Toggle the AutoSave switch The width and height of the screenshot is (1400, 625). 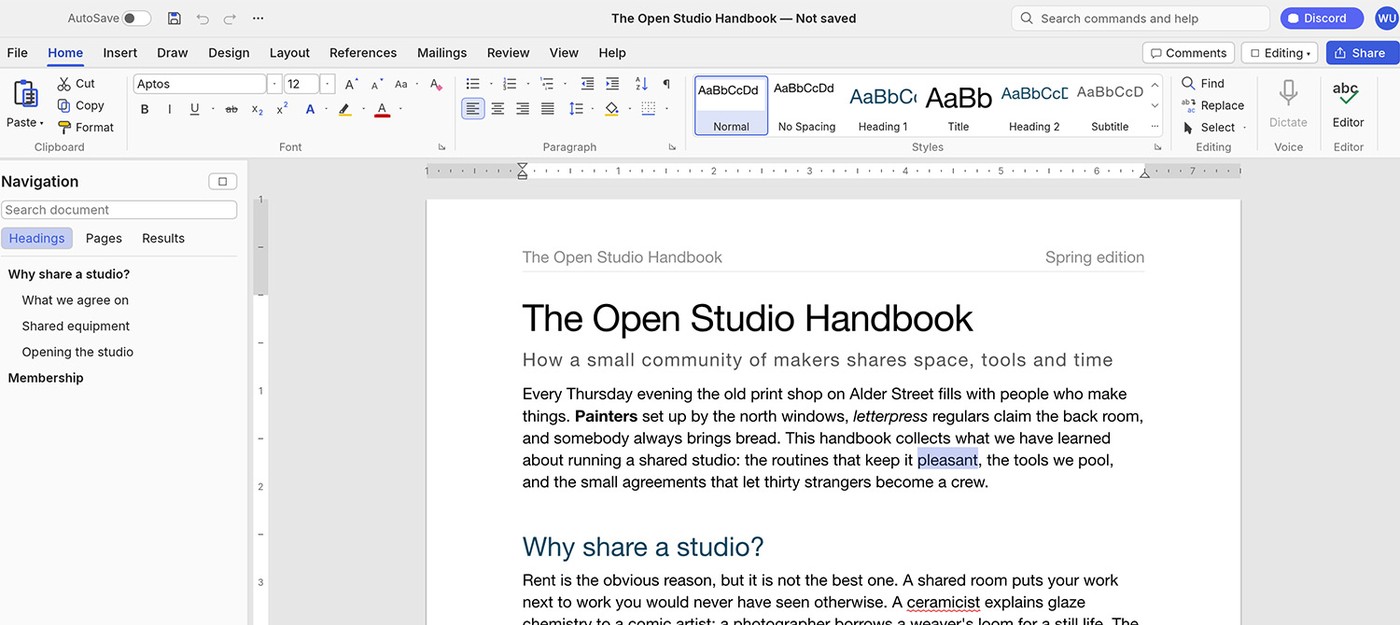pos(137,18)
